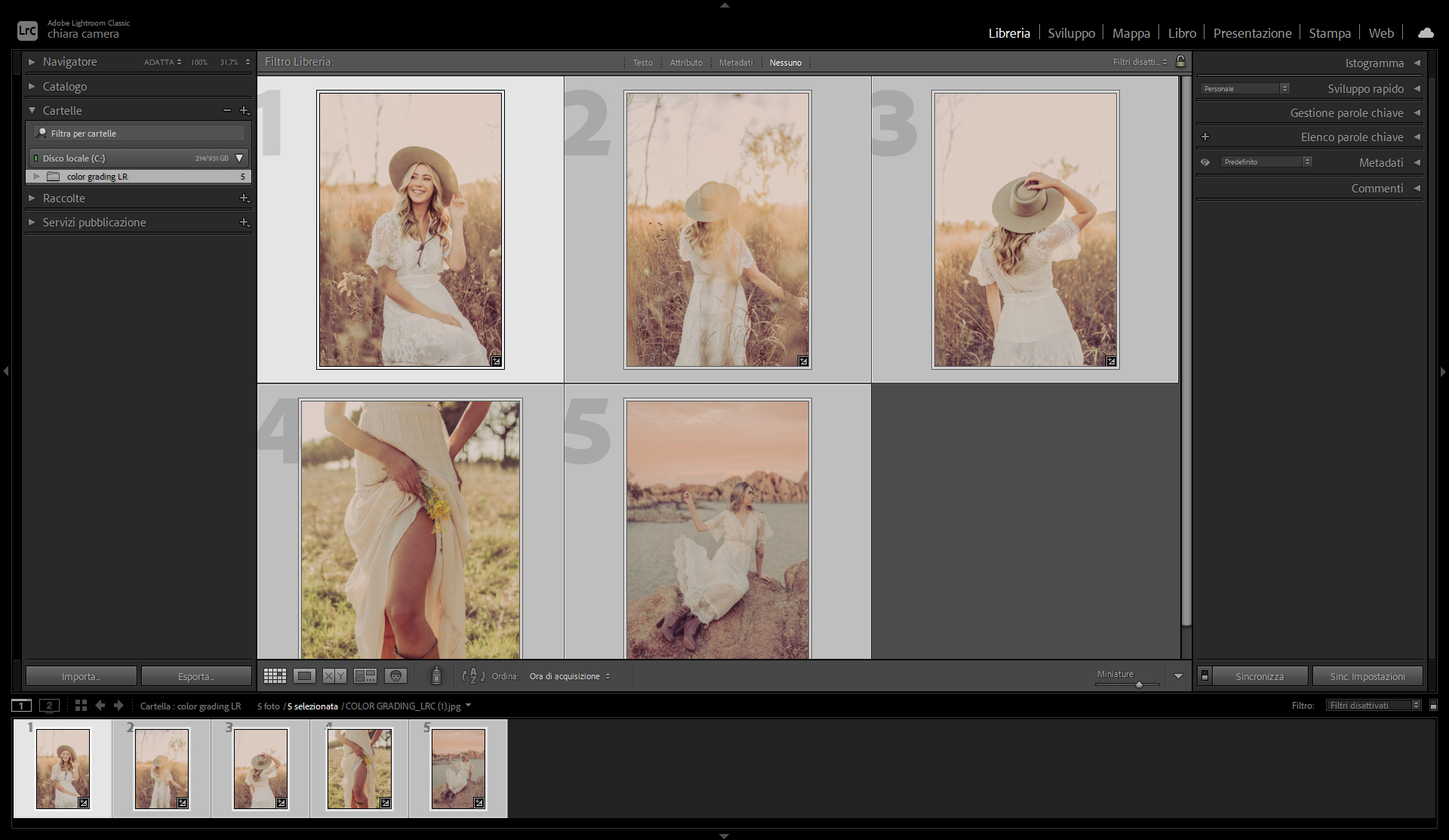Viewport: 1449px width, 840px height.
Task: Open the Ordina sort order dropdown
Action: coord(570,676)
